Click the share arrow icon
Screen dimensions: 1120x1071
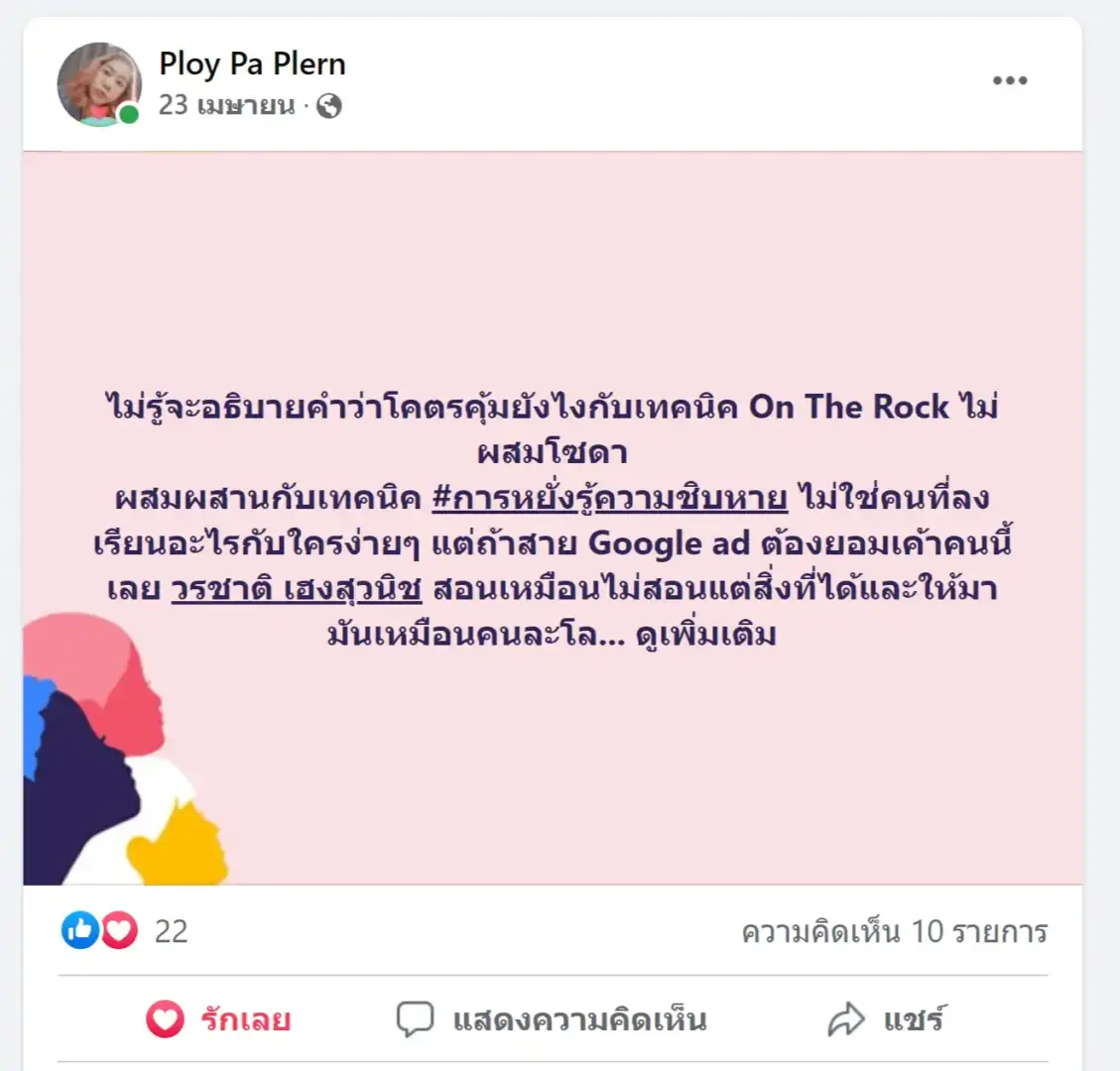coord(846,1018)
